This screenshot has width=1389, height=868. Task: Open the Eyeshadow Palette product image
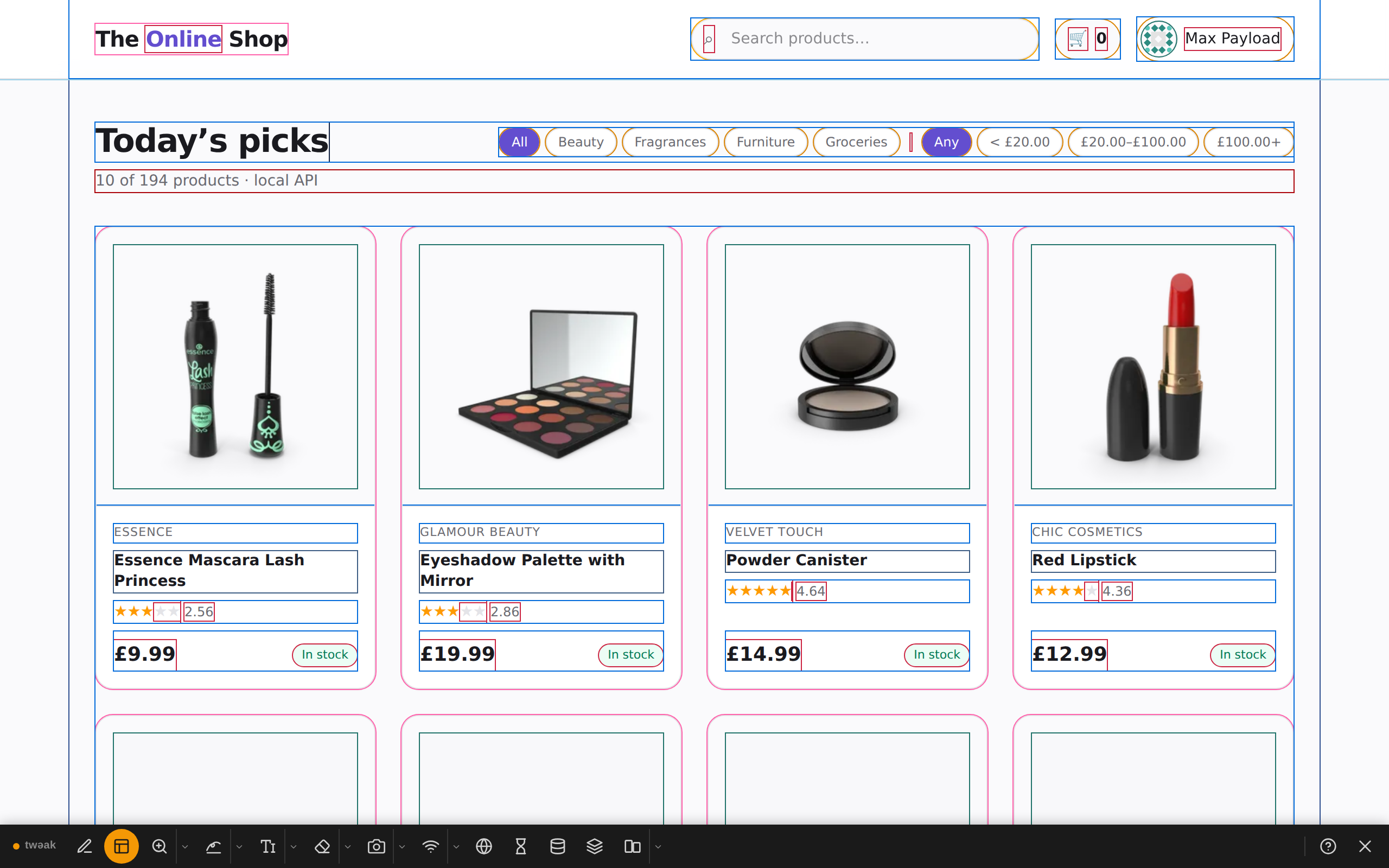(541, 367)
